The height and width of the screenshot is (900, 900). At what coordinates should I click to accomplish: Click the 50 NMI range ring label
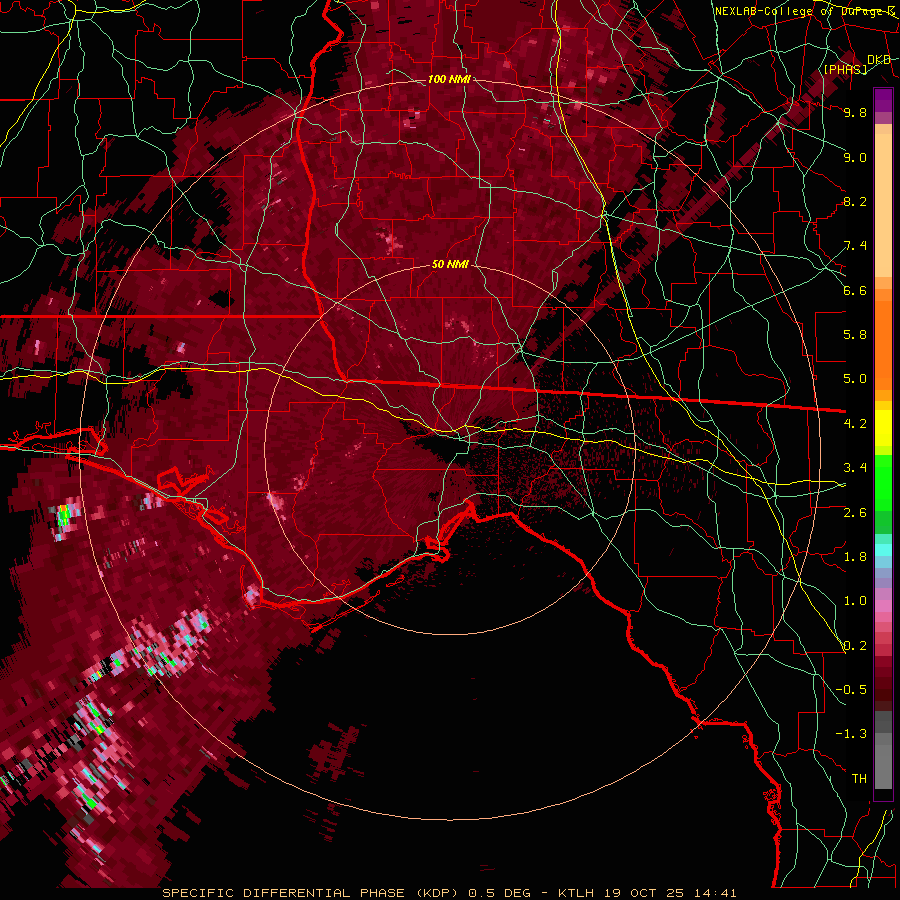tap(450, 264)
